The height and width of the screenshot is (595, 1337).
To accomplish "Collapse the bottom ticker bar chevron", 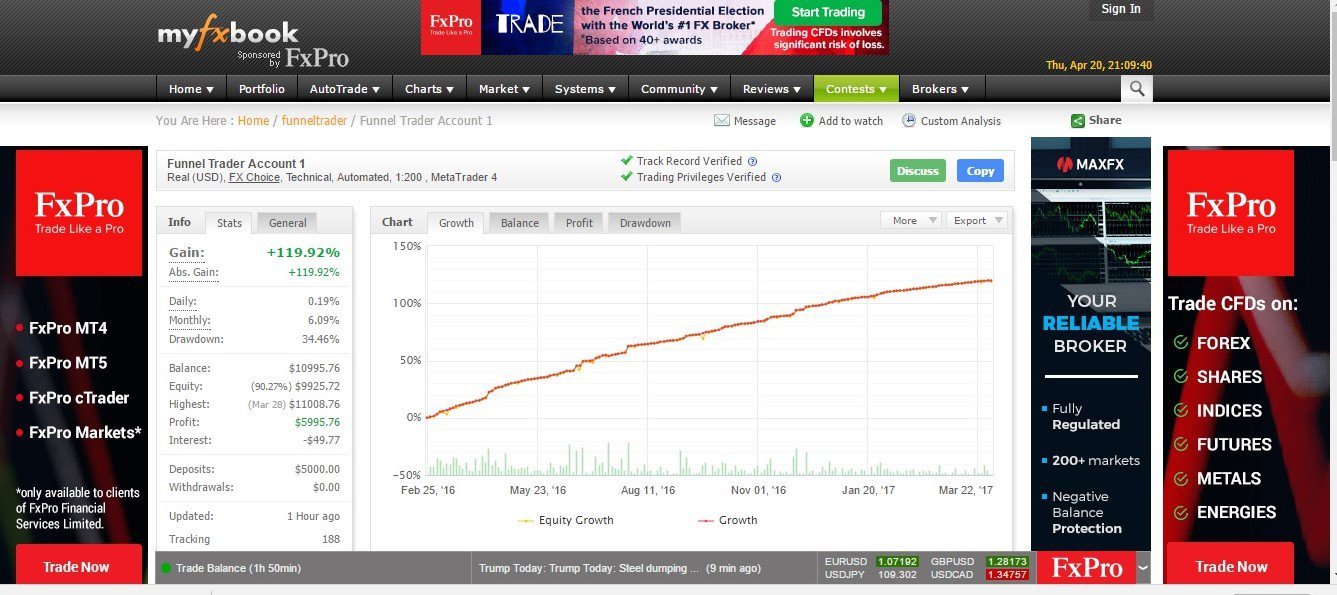I will pyautogui.click(x=1144, y=568).
